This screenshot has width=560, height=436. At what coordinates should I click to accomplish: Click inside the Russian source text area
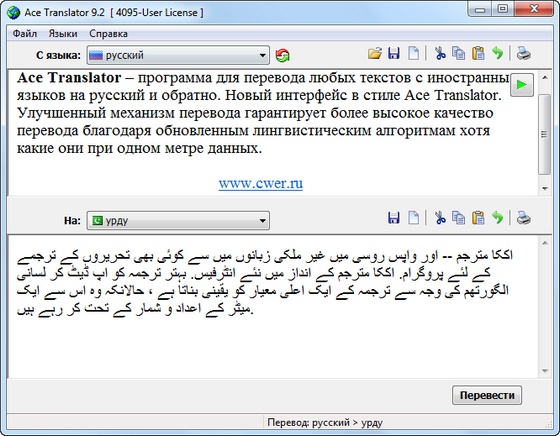[x=273, y=132]
